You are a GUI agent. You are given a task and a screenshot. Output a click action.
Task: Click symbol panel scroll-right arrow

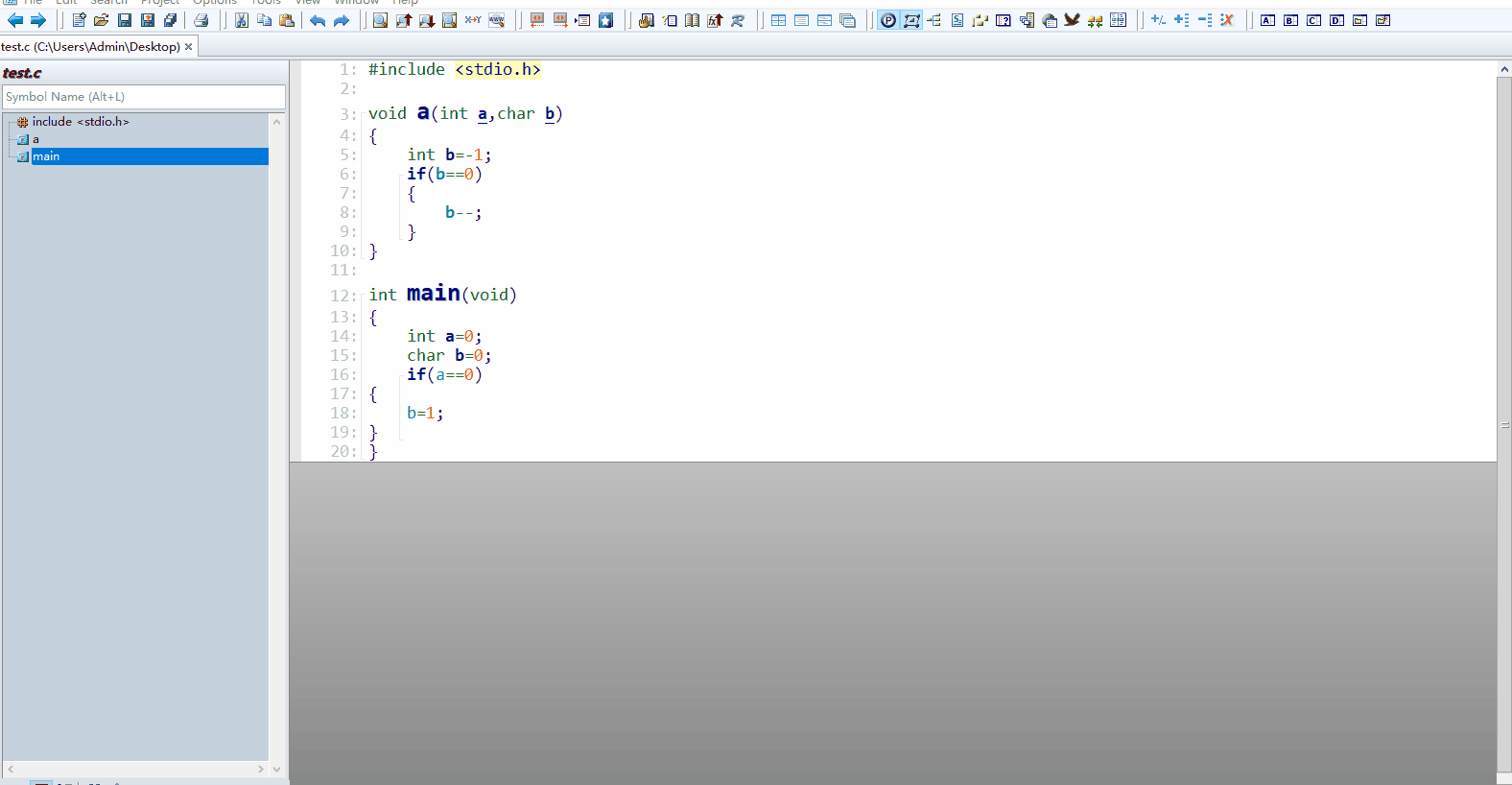click(x=260, y=769)
